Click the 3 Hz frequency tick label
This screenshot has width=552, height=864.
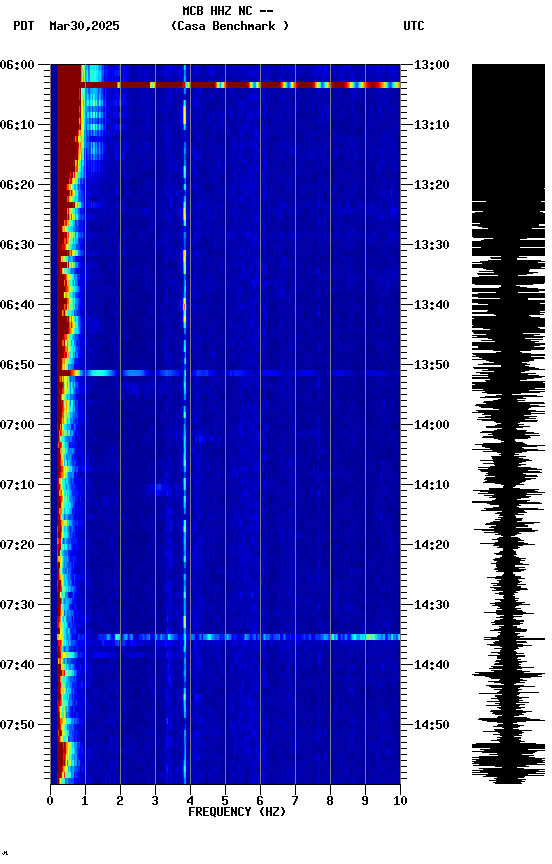coord(155,801)
